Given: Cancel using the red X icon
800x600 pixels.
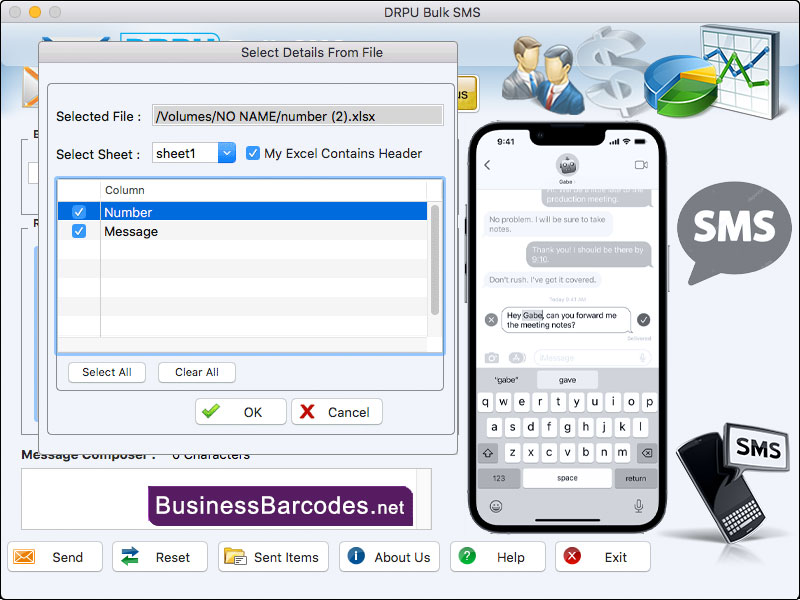Looking at the screenshot, I should pyautogui.click(x=307, y=411).
